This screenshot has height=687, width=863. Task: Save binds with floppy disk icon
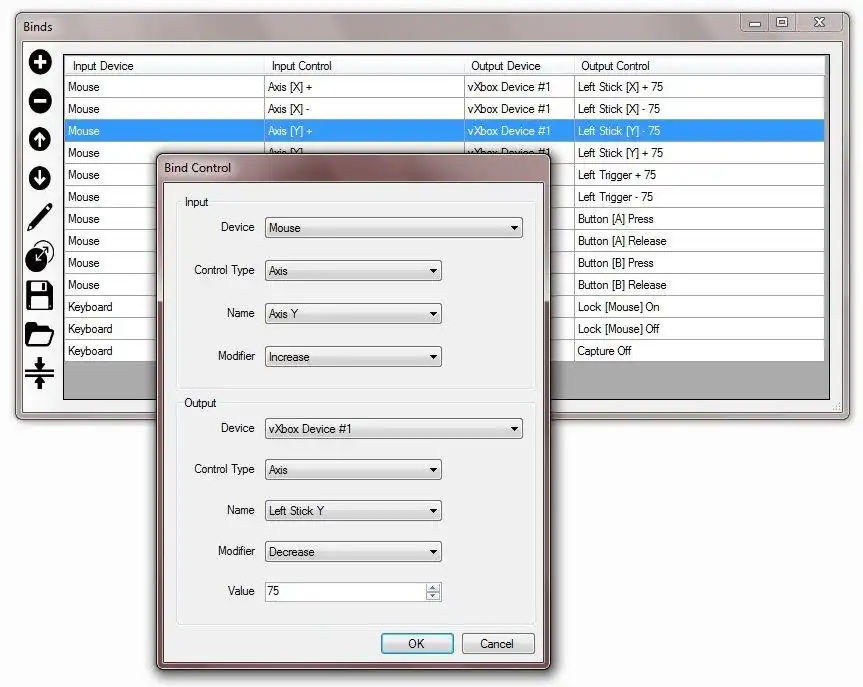40,295
